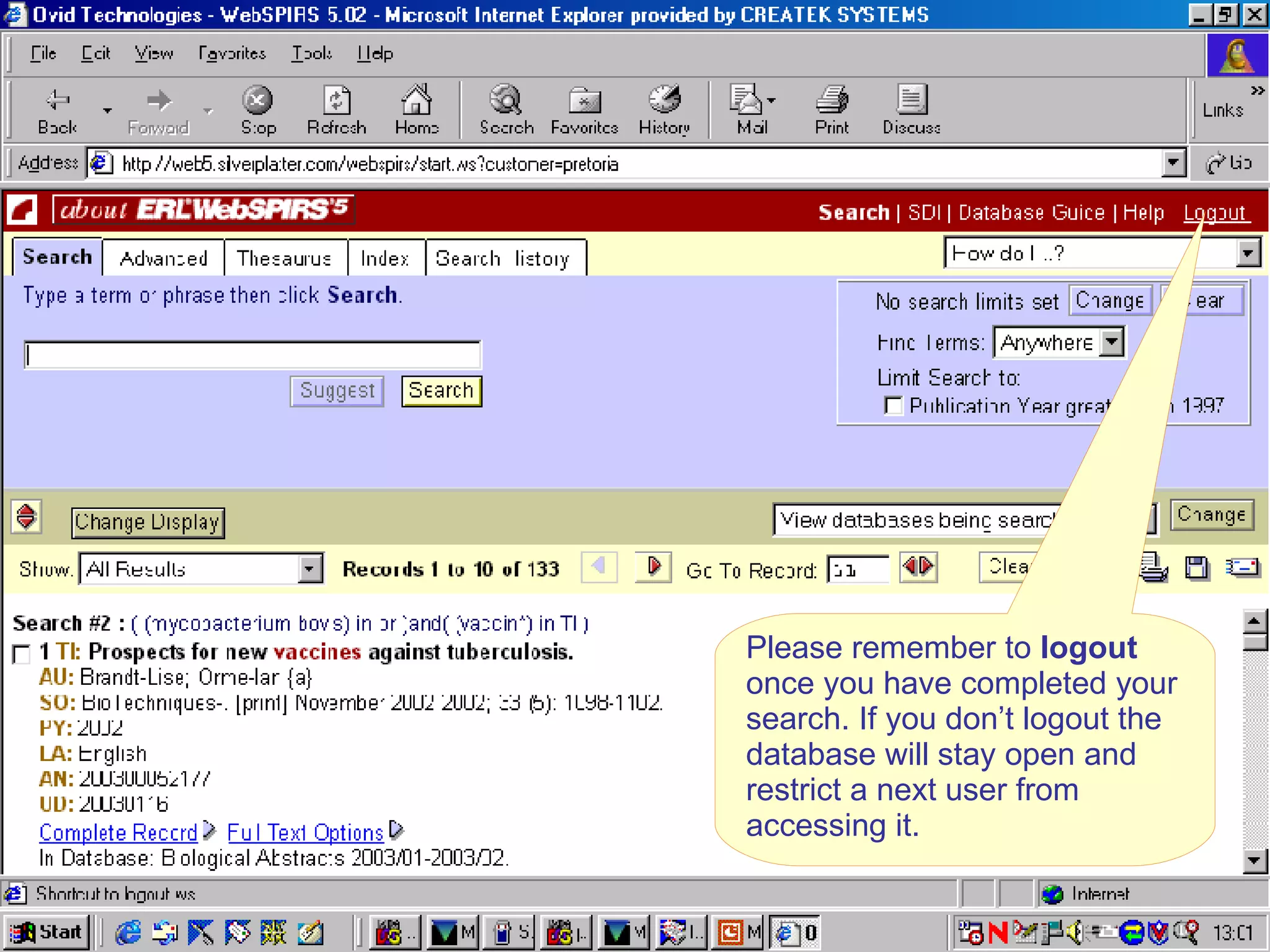Screen dimensions: 1270x952
Task: Expand the Show All Results dropdown
Action: (x=309, y=568)
